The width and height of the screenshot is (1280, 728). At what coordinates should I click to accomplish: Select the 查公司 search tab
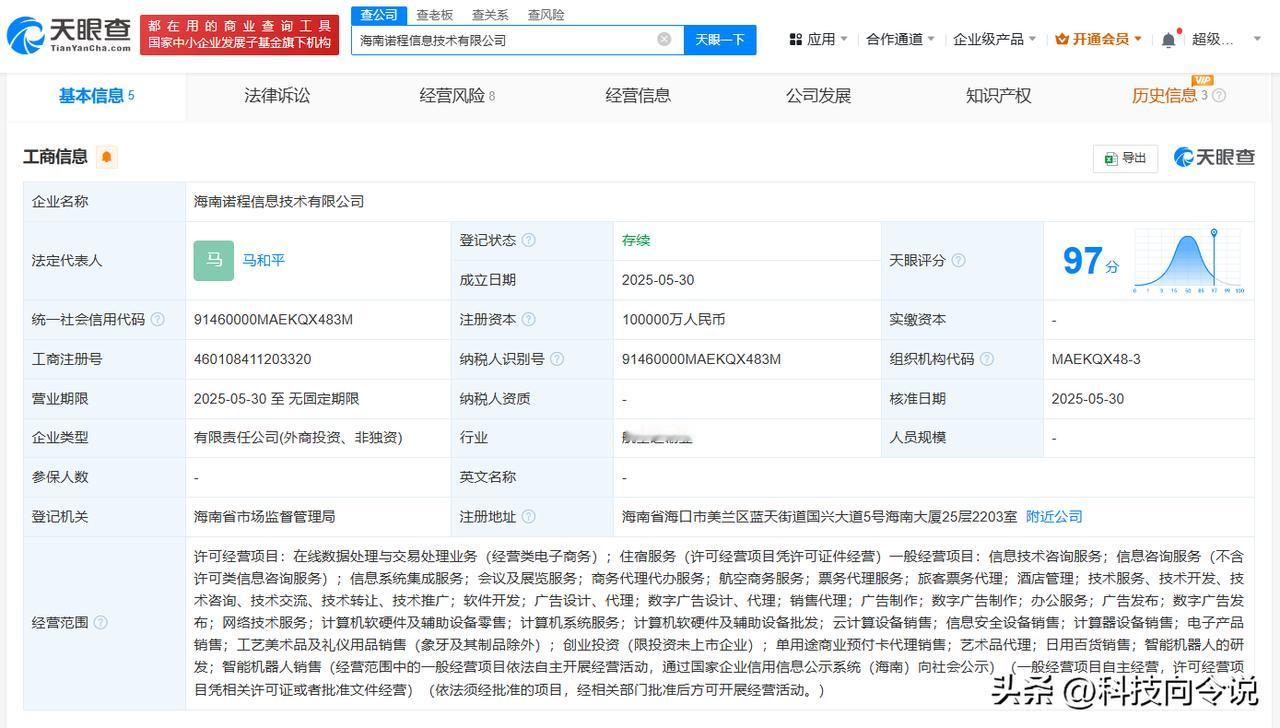point(379,15)
